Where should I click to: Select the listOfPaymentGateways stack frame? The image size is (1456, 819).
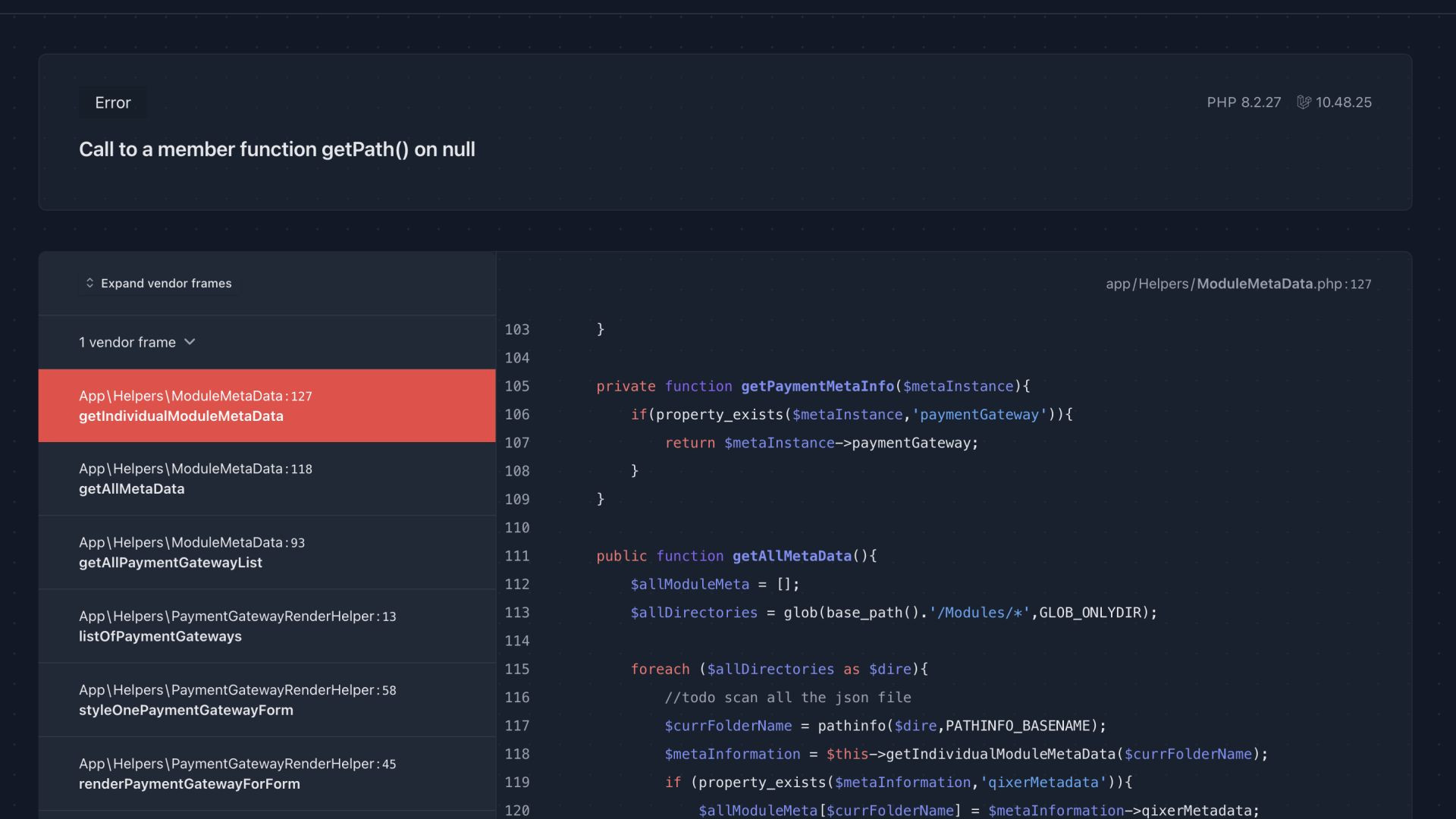[x=267, y=626]
